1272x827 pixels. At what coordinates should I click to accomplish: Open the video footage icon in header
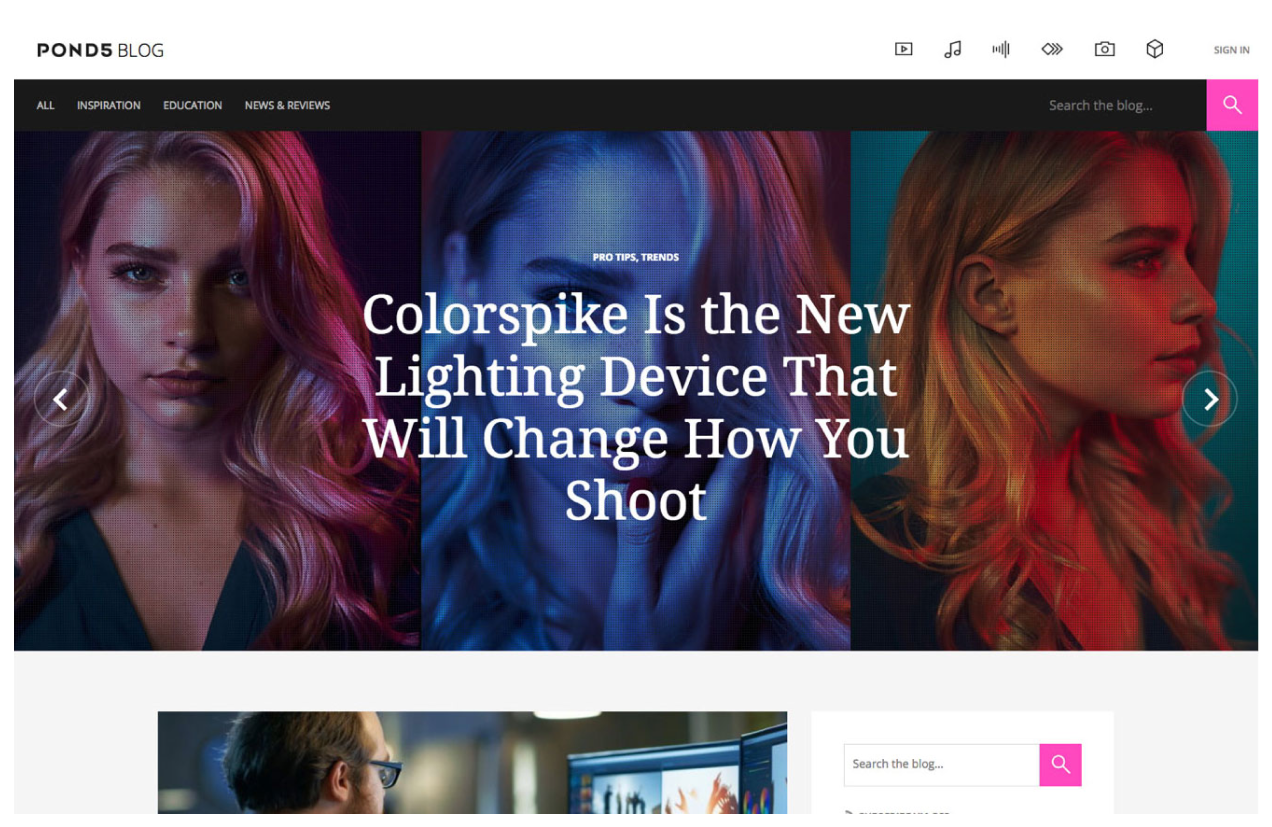(x=903, y=49)
